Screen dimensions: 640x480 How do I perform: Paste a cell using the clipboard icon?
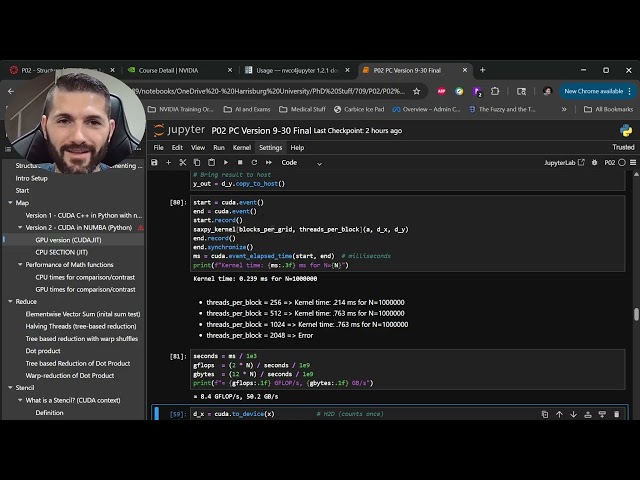coord(211,162)
